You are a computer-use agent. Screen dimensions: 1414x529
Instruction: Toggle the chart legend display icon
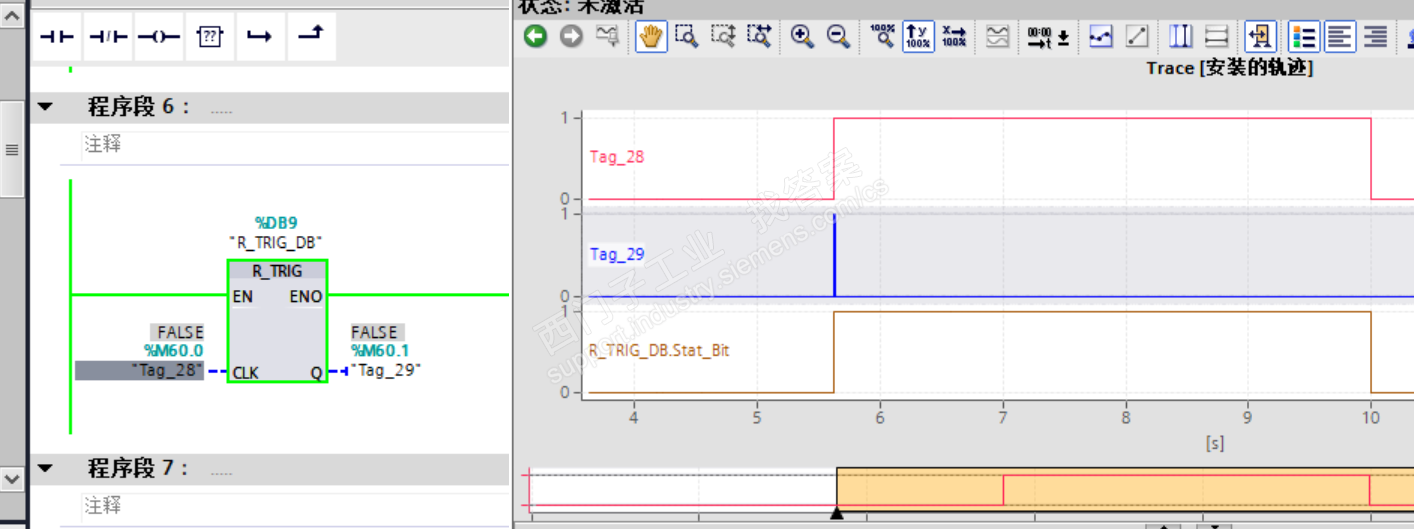coord(1260,37)
